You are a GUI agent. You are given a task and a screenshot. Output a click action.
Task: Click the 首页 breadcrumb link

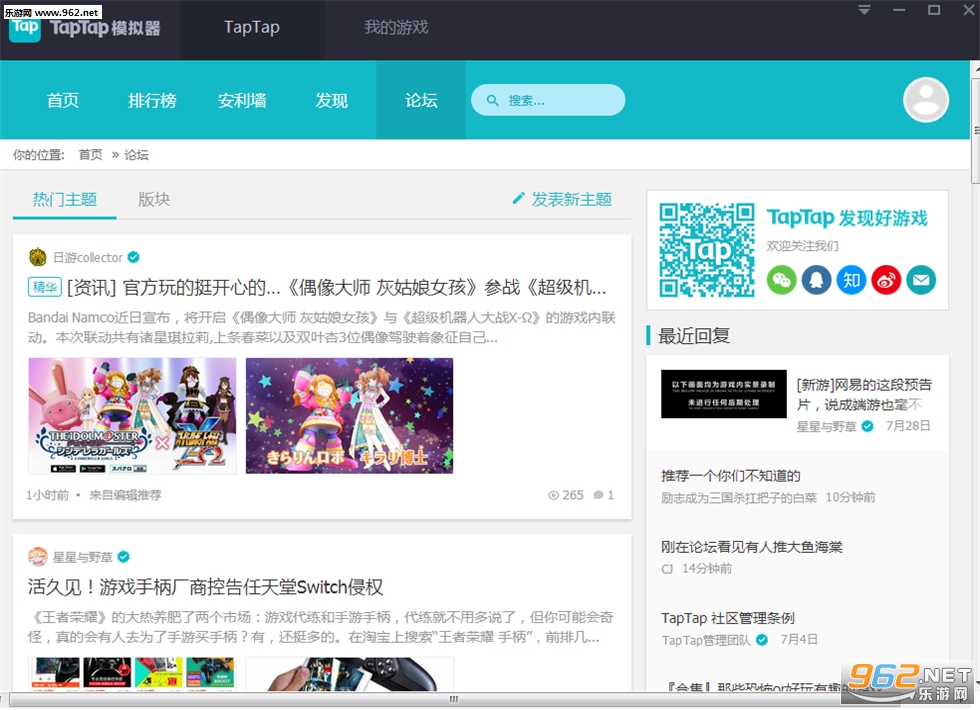[x=91, y=154]
